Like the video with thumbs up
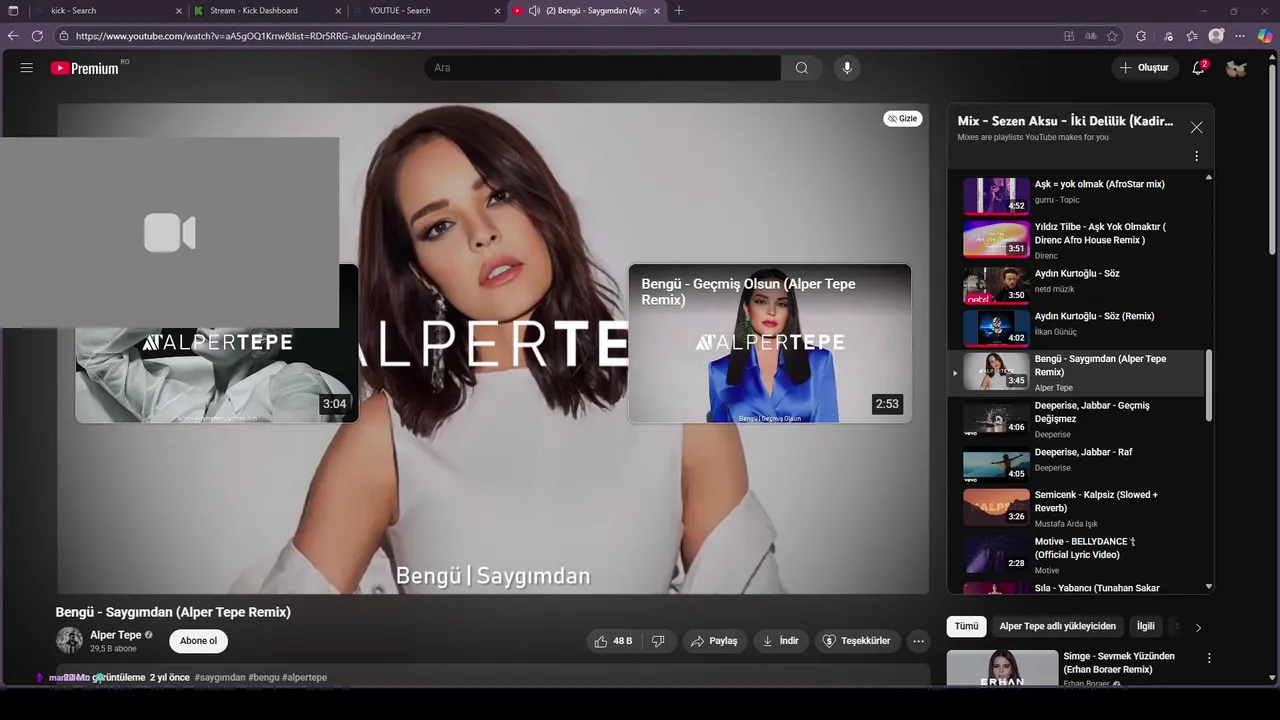Screen dimensions: 1280x720 coord(614,641)
